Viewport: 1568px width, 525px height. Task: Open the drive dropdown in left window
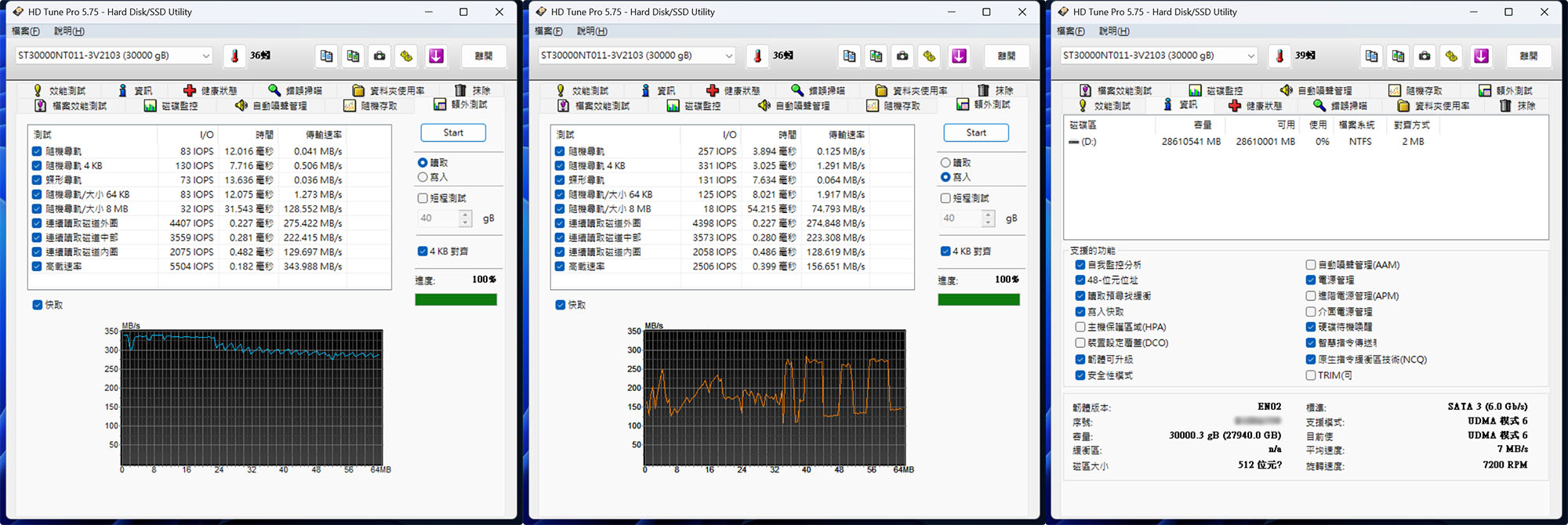[206, 56]
